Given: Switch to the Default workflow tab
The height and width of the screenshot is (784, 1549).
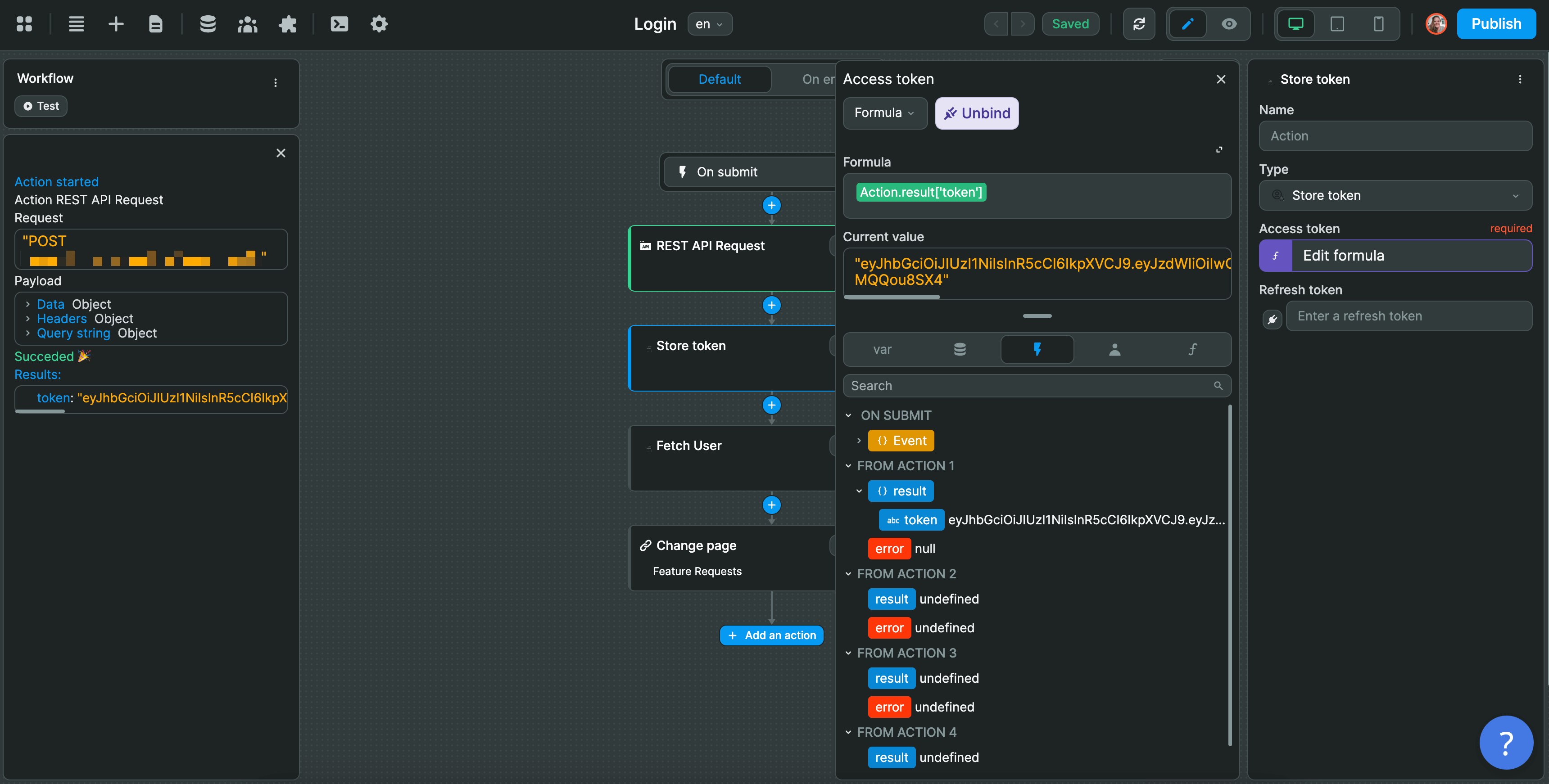Looking at the screenshot, I should tap(719, 79).
